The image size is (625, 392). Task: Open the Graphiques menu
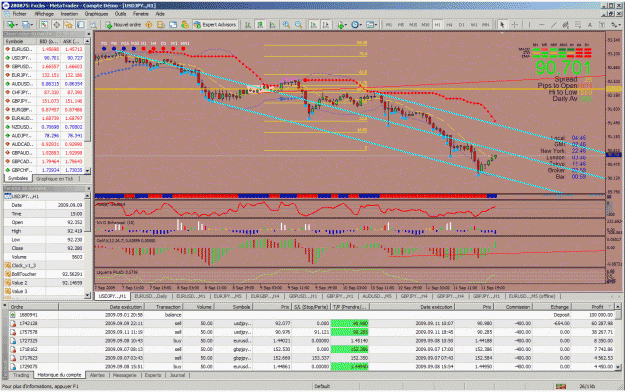click(x=96, y=14)
